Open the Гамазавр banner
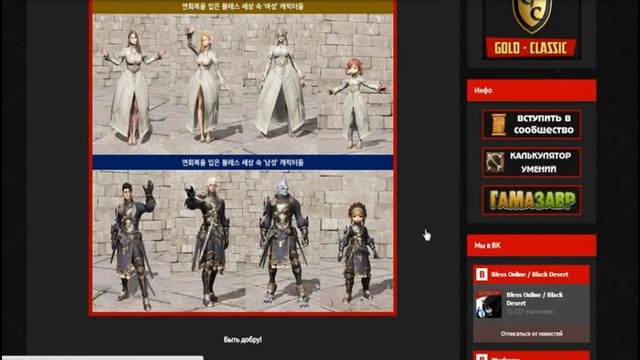The width and height of the screenshot is (640, 360). (531, 200)
